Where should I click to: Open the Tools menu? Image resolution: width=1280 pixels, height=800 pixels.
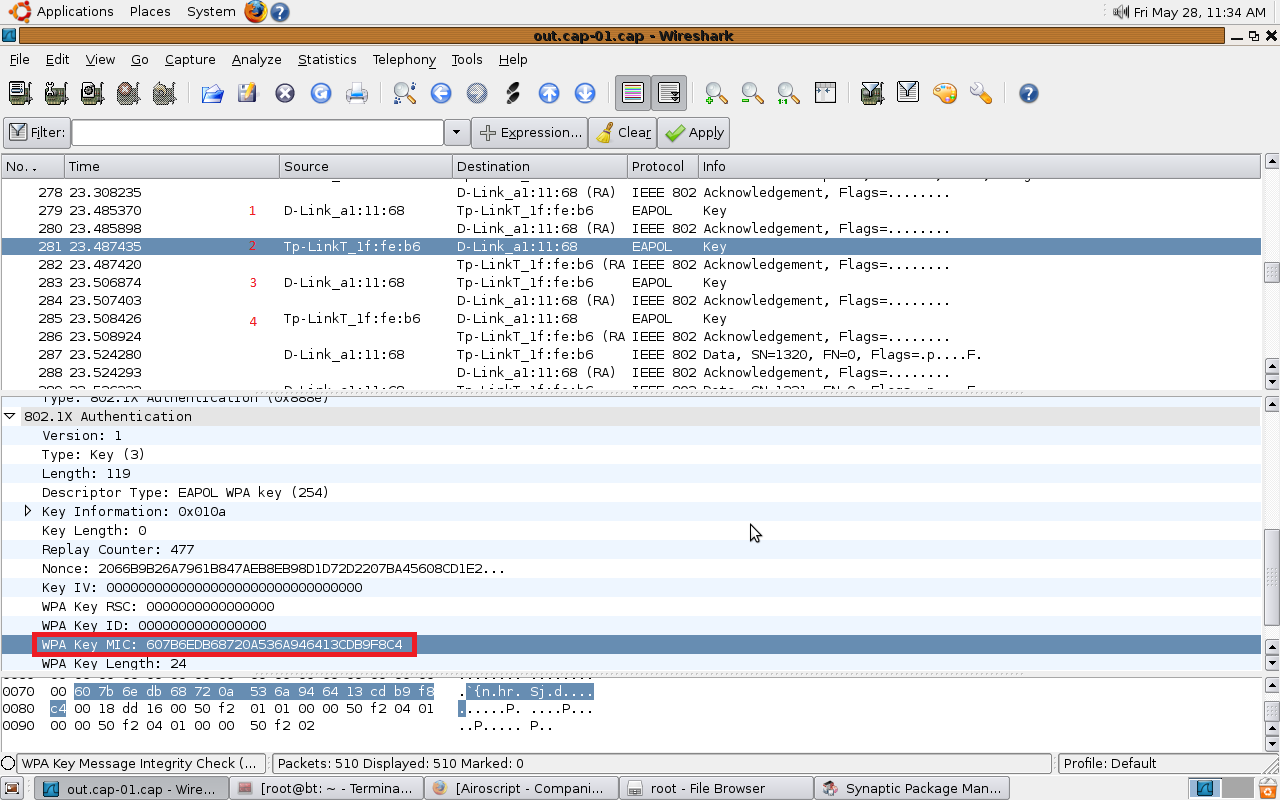(x=467, y=59)
